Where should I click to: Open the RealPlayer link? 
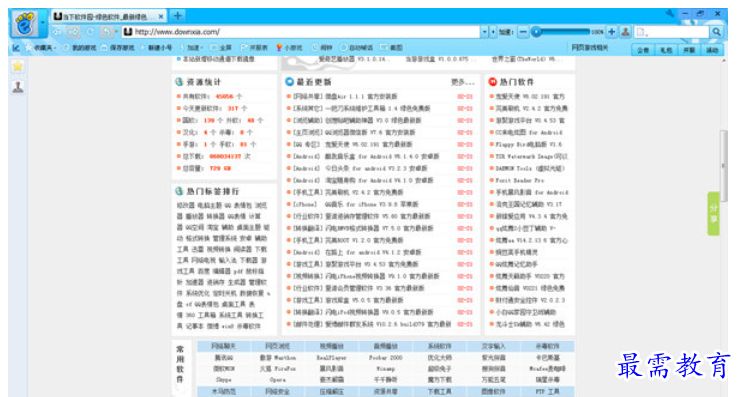[x=331, y=358]
